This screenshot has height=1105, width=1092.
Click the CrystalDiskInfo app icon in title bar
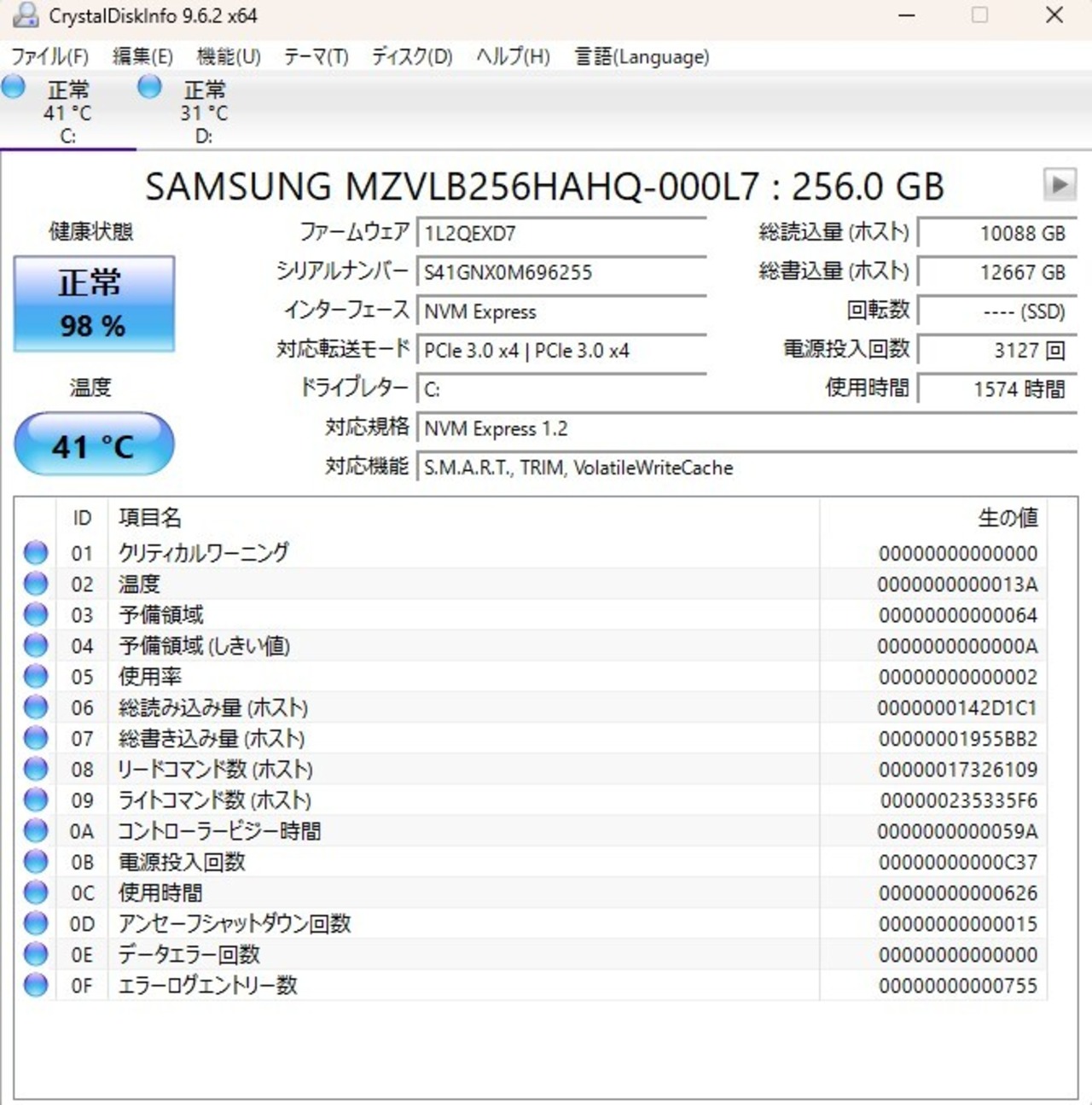tap(25, 15)
